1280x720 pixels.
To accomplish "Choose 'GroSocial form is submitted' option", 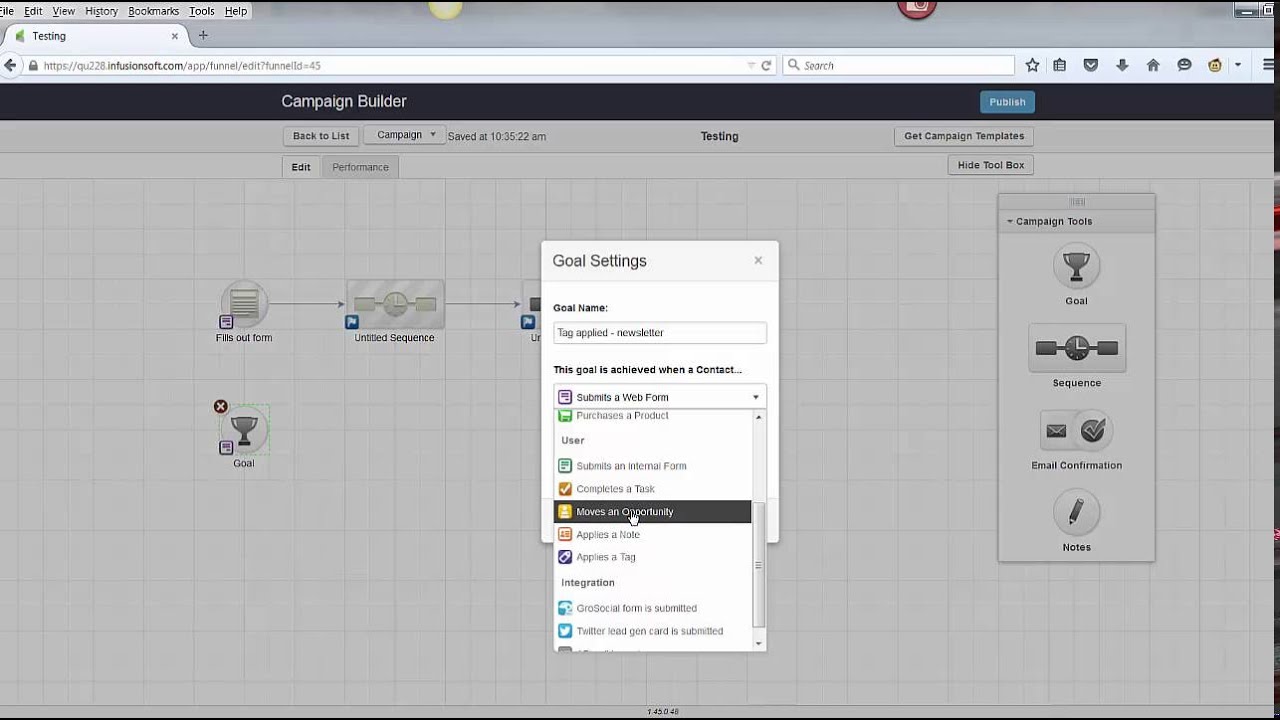I will [x=653, y=608].
